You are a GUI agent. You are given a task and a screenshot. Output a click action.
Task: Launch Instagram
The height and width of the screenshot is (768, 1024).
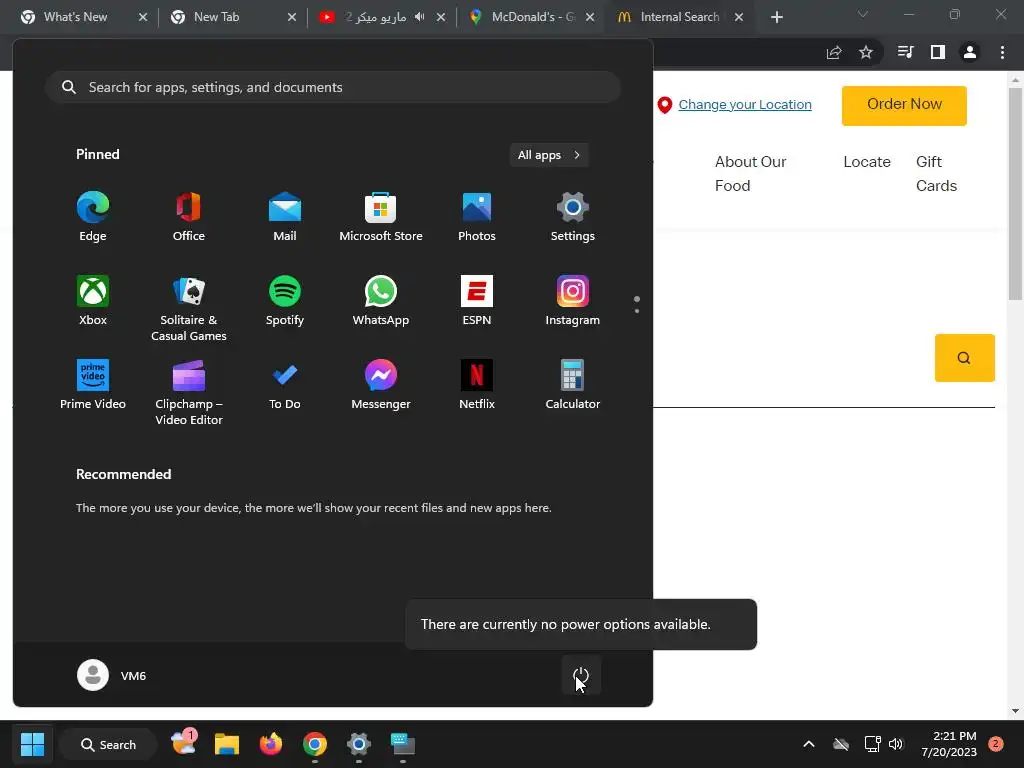[573, 300]
